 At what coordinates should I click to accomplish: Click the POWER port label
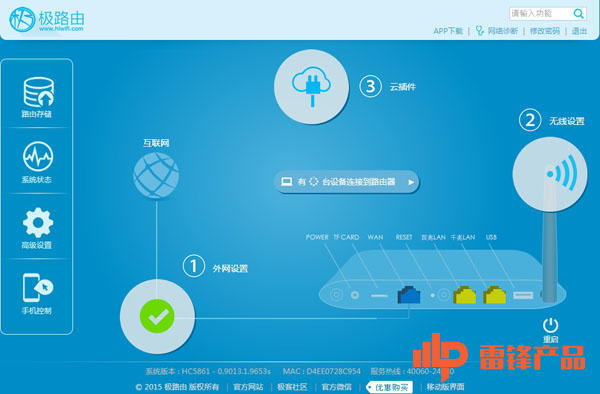[x=317, y=237]
